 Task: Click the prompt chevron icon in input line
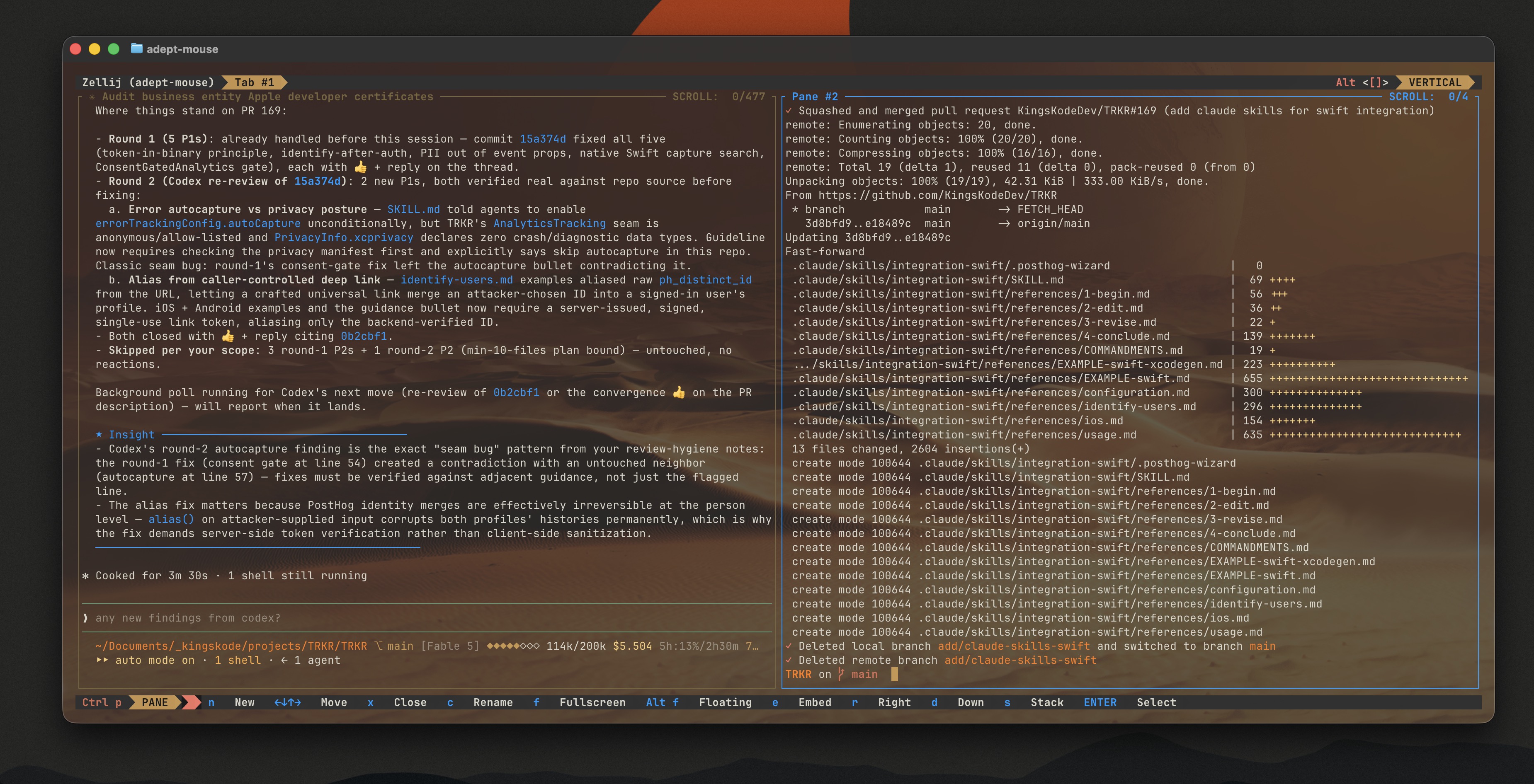[86, 618]
